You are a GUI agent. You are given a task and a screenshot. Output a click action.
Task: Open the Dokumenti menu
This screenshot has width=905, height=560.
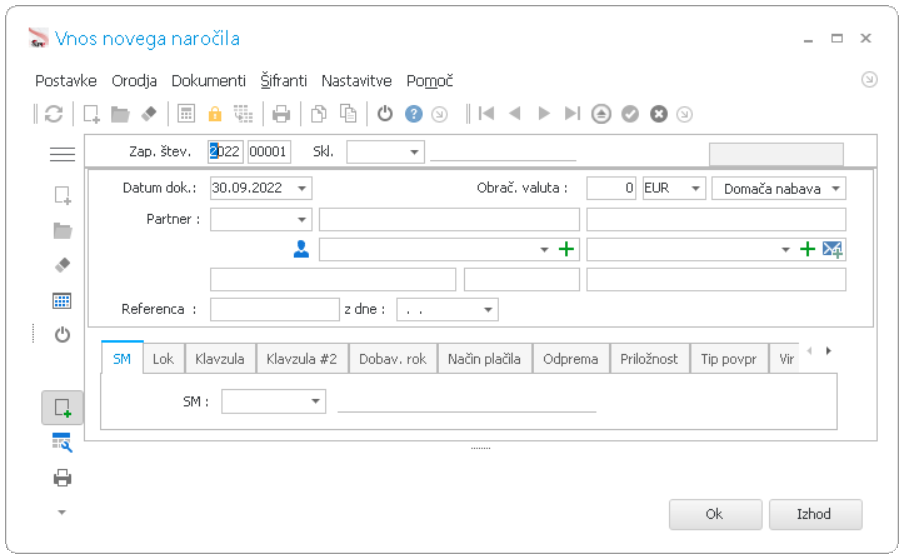coord(208,81)
